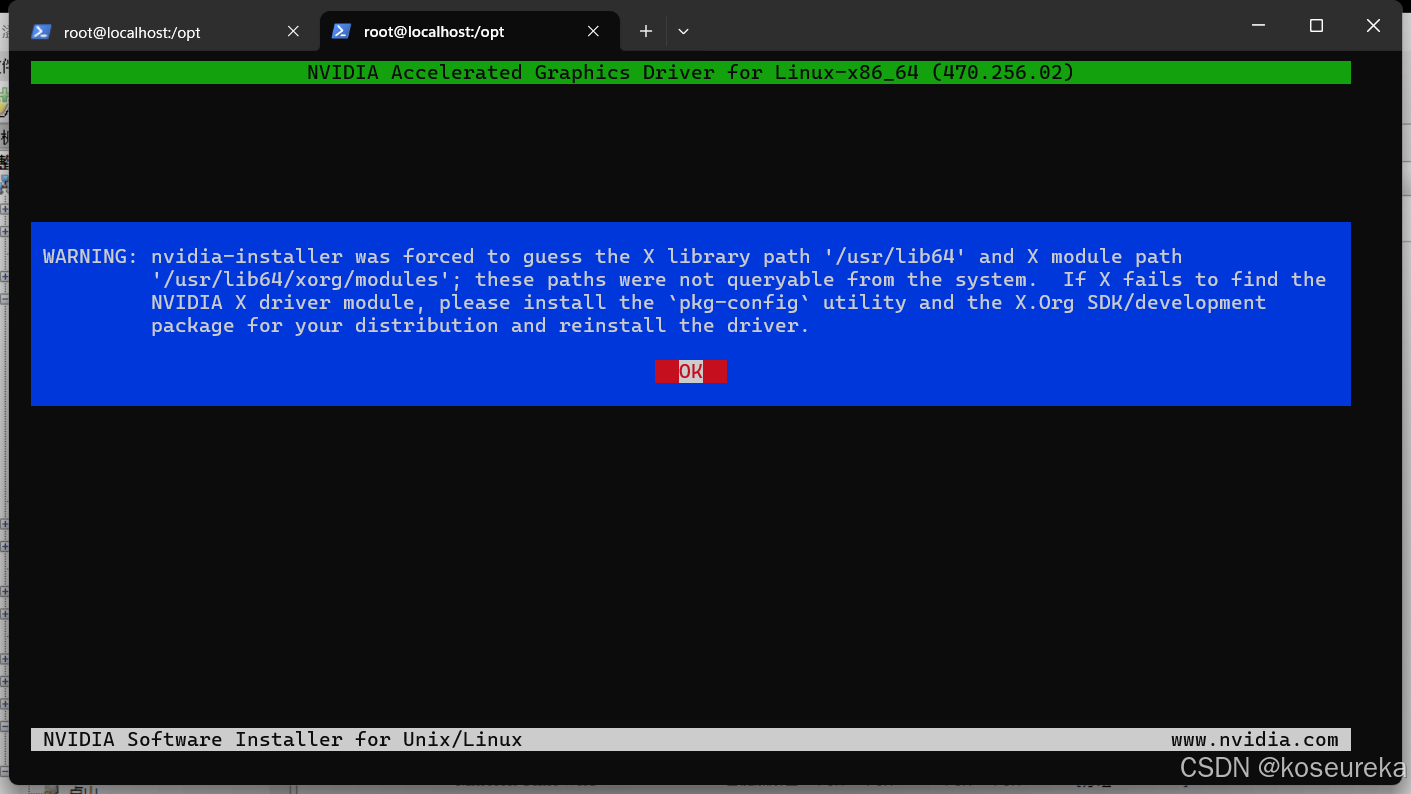The image size is (1411, 794).
Task: Click the NVIDIA Software Installer for Unix/Linux footer text
Action: click(x=283, y=740)
